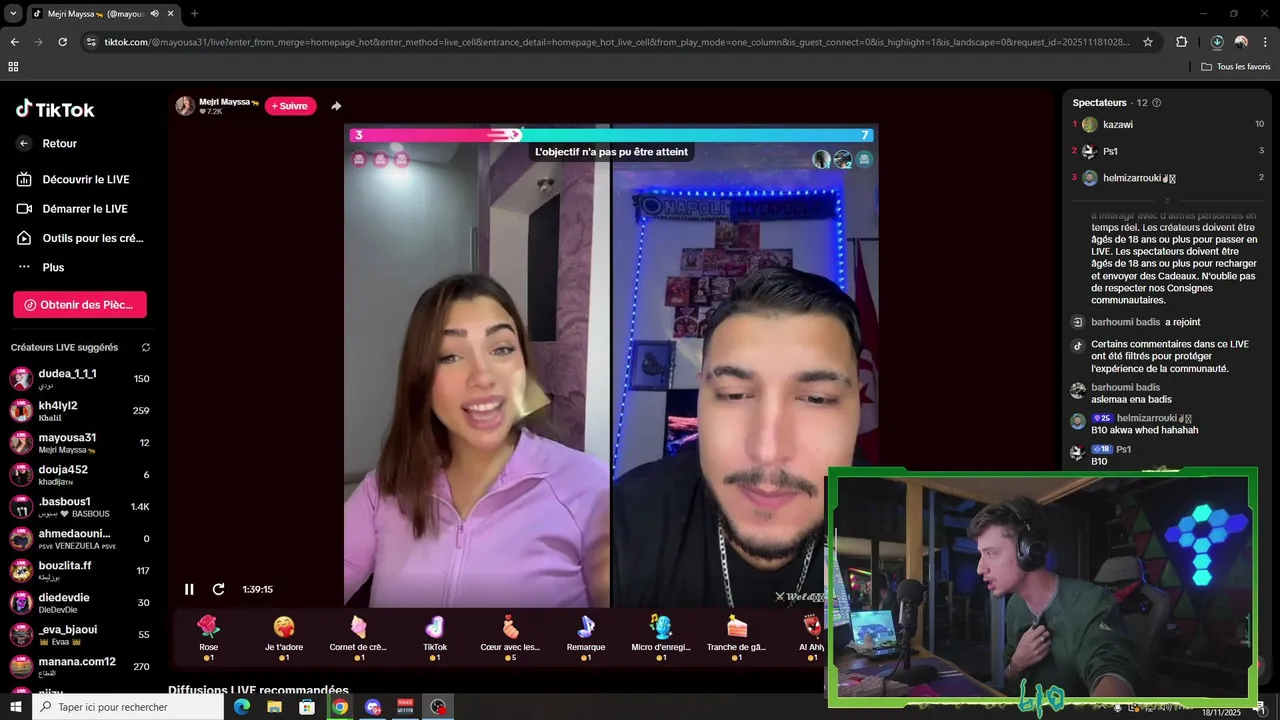This screenshot has height=720, width=1280.
Task: Send a Rose gift
Action: [208, 637]
